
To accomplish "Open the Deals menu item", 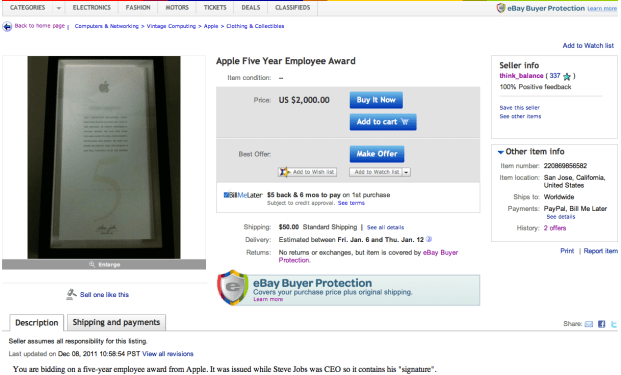I will tap(251, 8).
